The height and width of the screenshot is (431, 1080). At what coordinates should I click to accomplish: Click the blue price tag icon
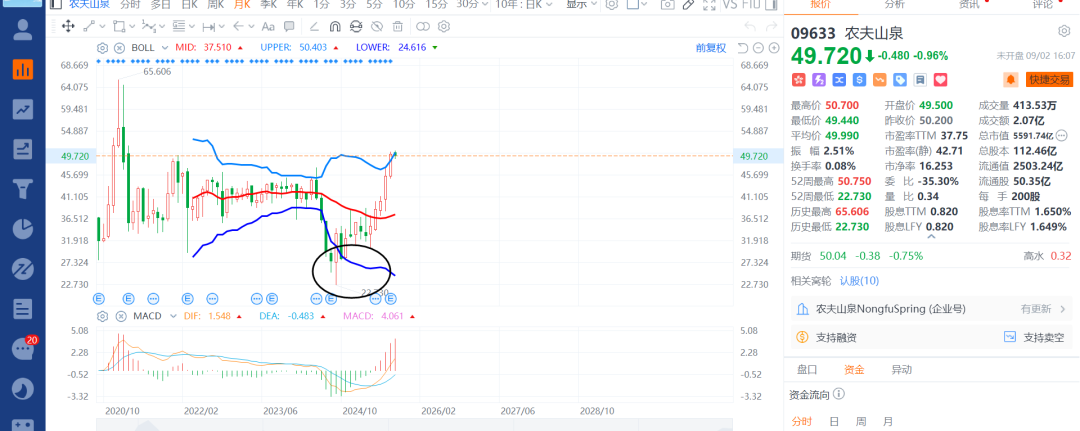(x=900, y=80)
